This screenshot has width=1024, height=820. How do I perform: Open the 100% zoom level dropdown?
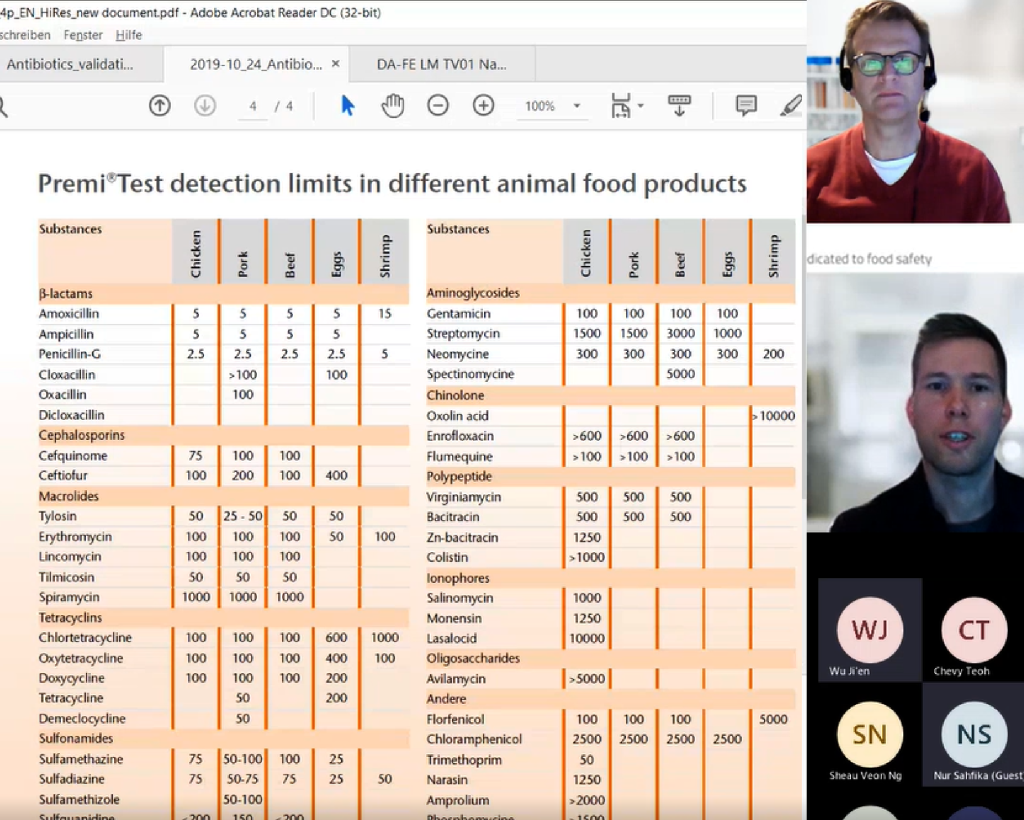pos(576,106)
